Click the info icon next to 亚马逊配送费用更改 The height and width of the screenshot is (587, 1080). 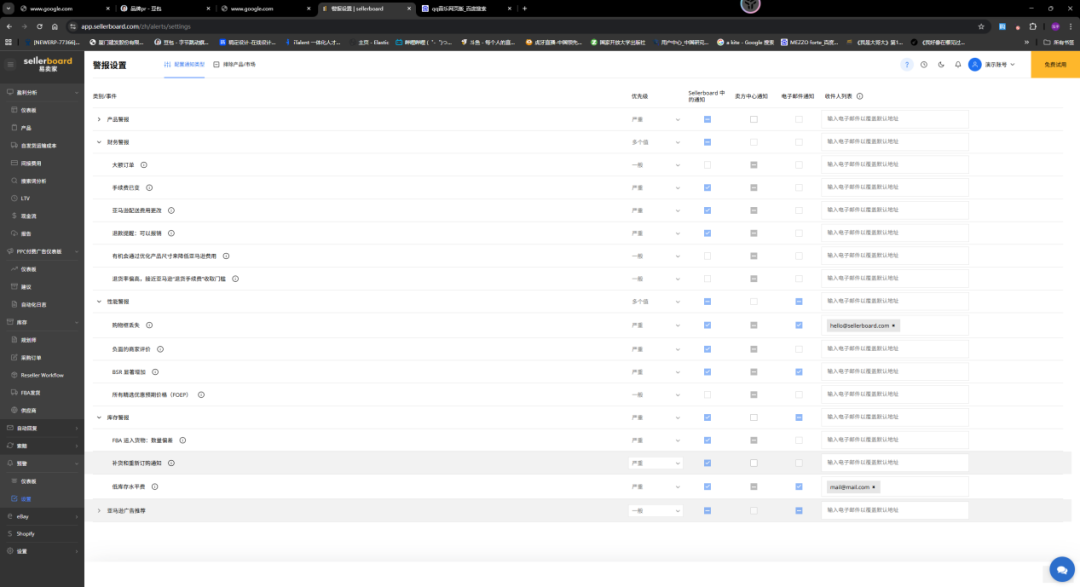172,211
